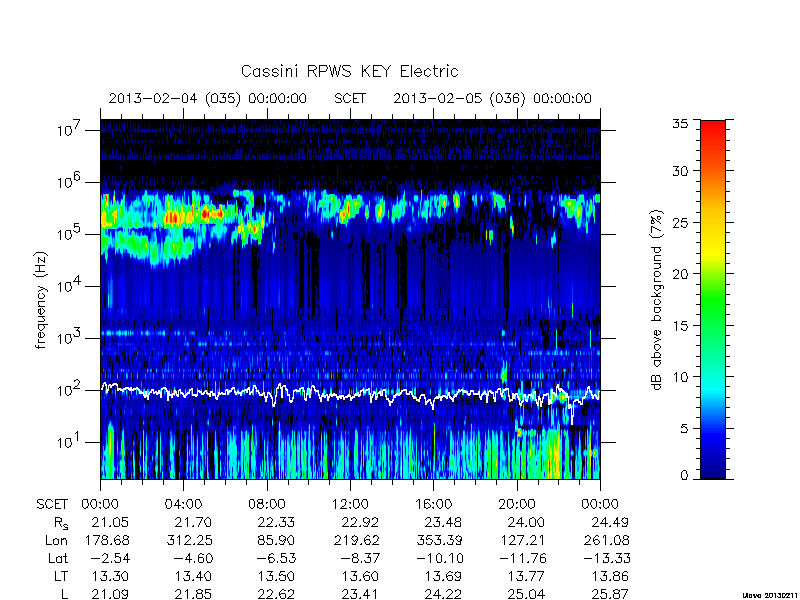This screenshot has width=800, height=600.
Task: Click the plot title "Cassini RPWS KEY Electric"
Action: [349, 71]
